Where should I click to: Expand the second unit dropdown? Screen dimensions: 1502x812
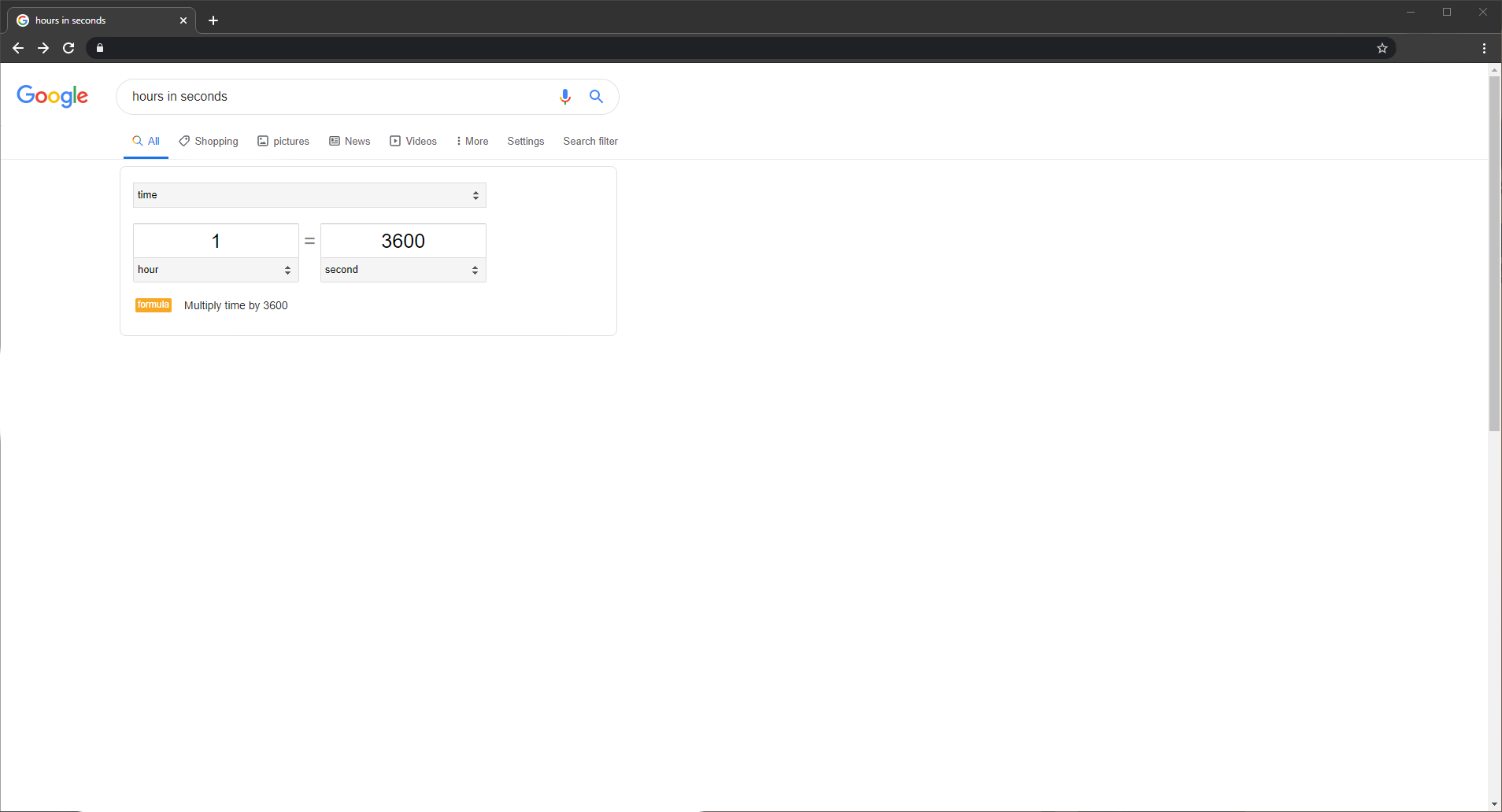click(403, 270)
